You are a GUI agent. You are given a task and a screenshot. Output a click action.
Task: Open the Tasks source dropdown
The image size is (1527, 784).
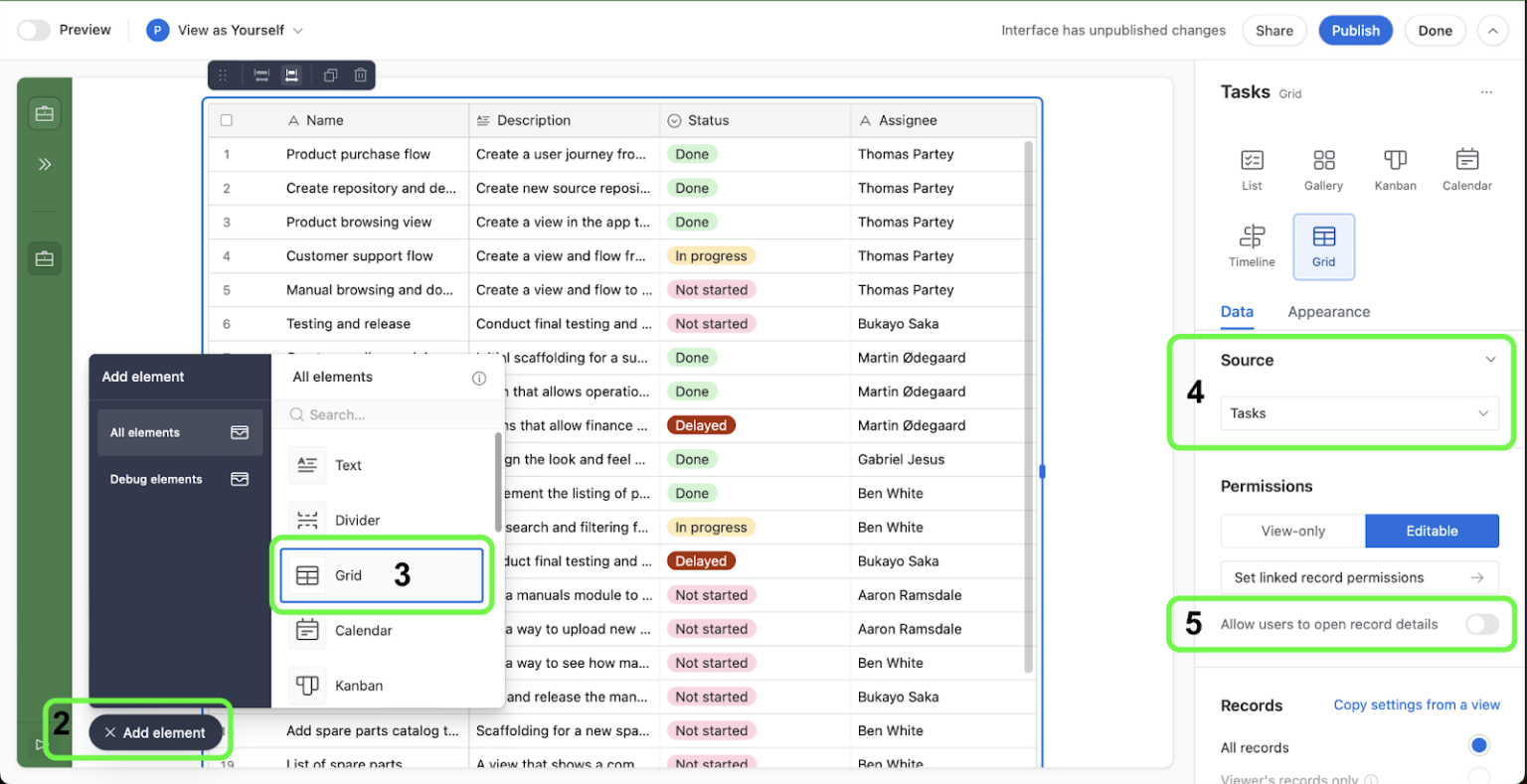pyautogui.click(x=1358, y=413)
